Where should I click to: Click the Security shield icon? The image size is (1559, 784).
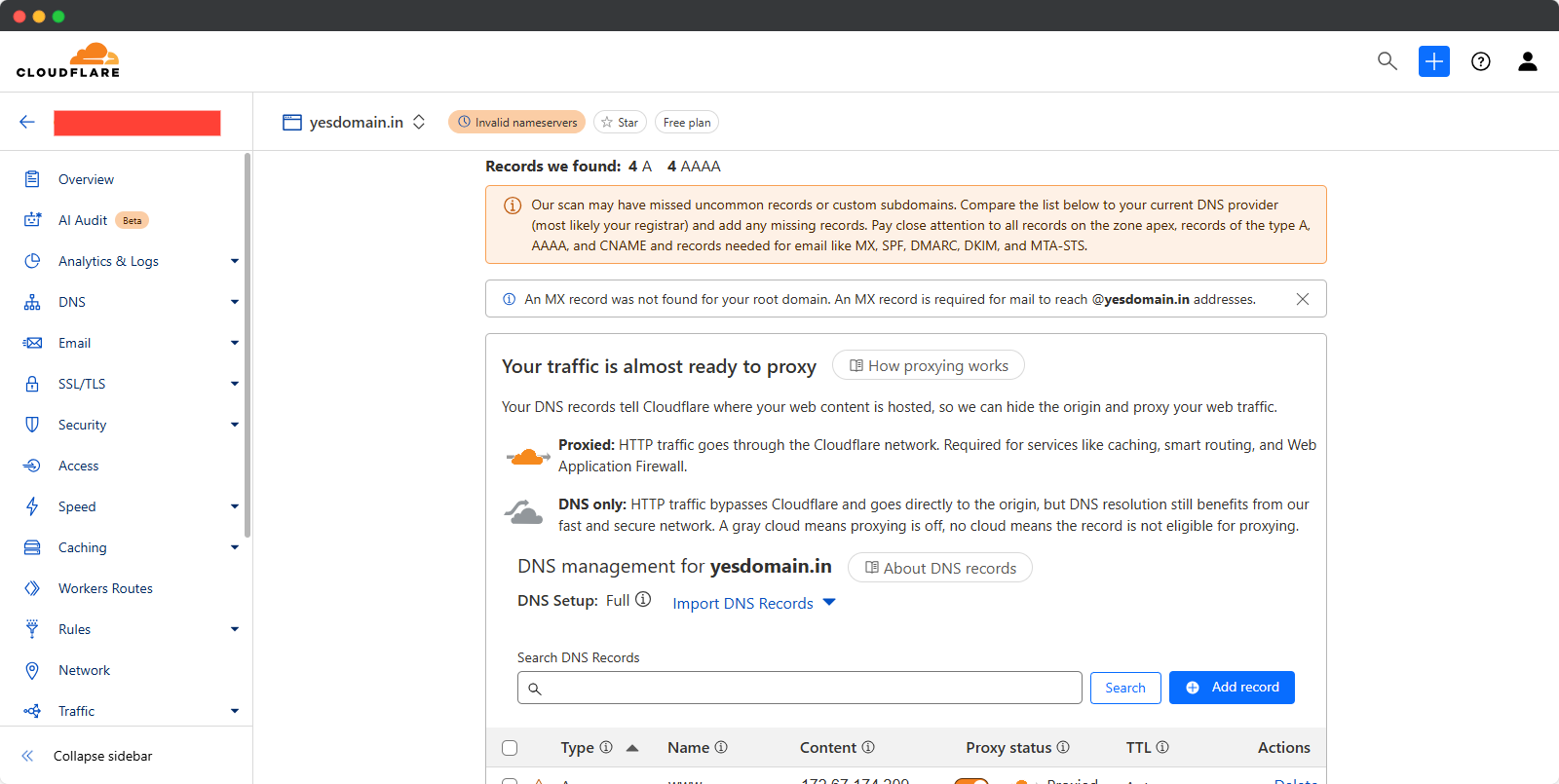pyautogui.click(x=32, y=425)
